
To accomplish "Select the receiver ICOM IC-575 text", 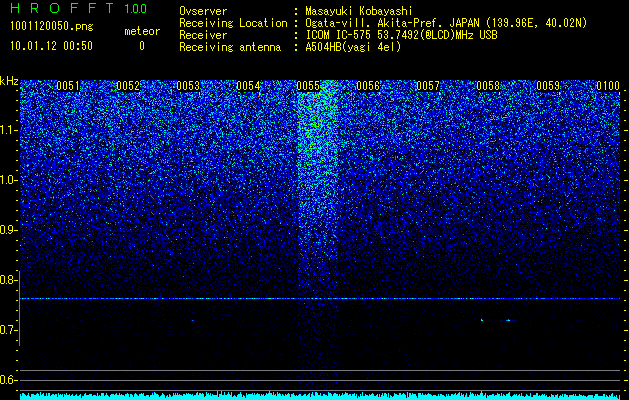I will (401, 35).
